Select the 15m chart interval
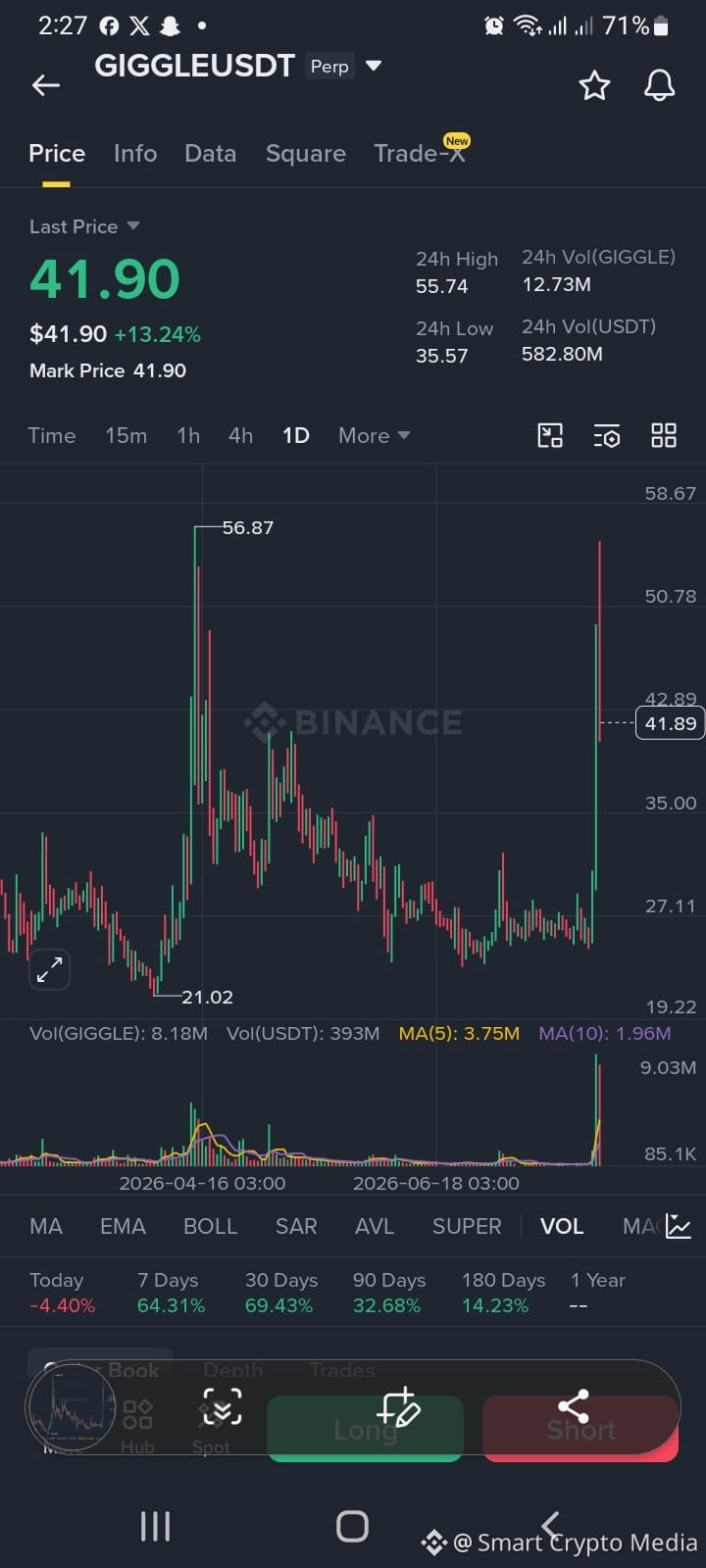 tap(126, 435)
